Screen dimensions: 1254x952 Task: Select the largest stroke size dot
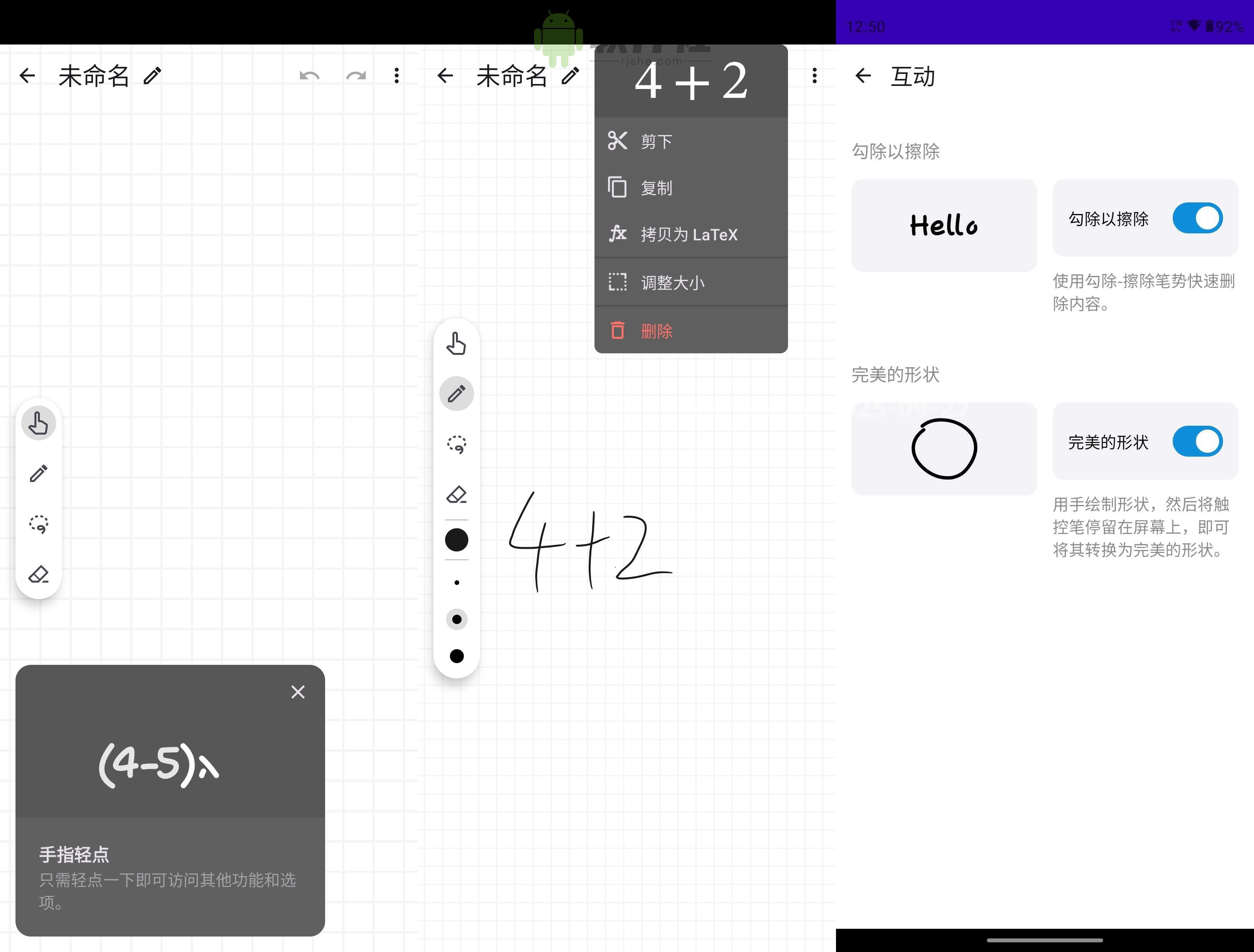(x=456, y=656)
